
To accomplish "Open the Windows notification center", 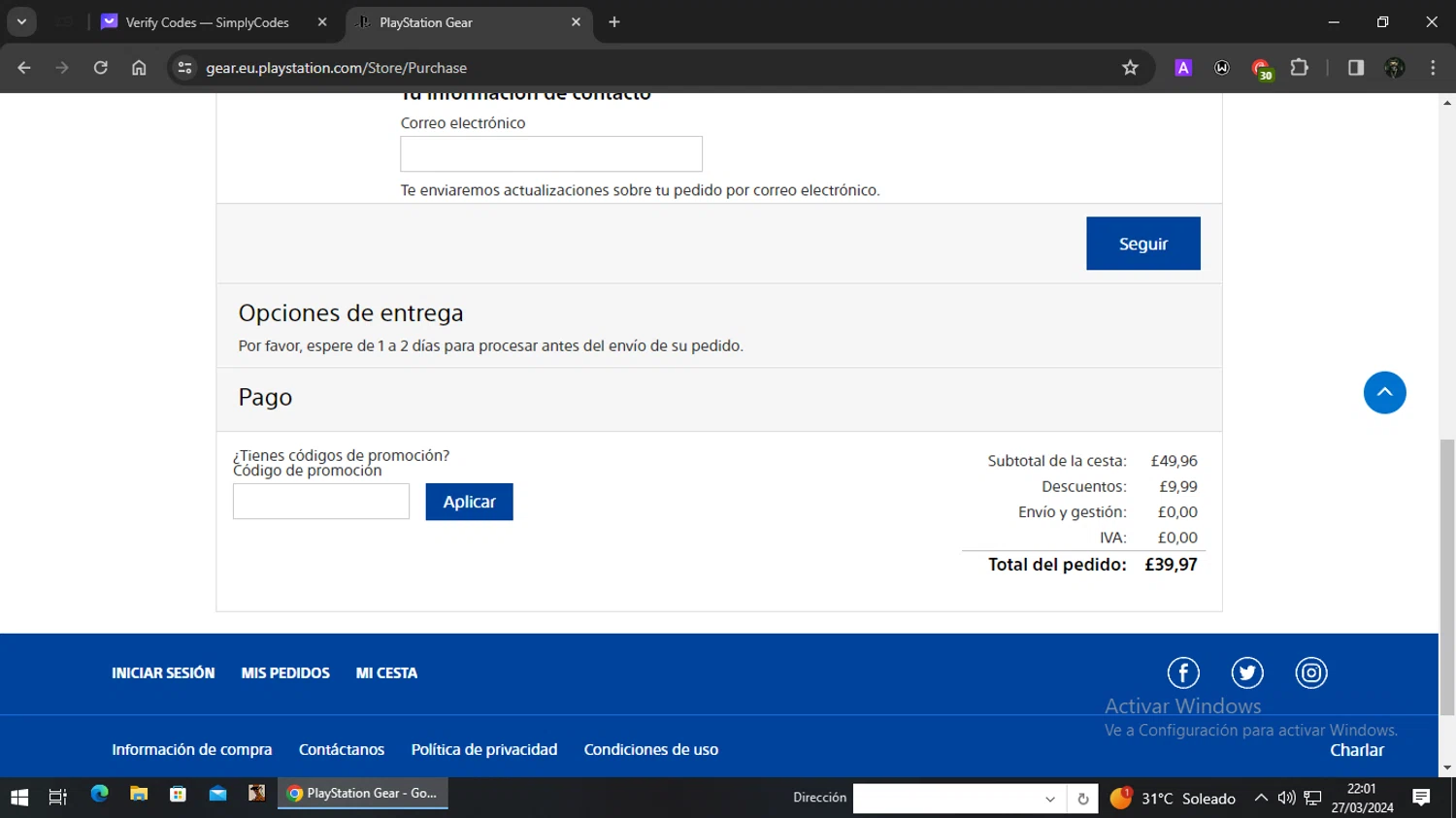I will (1421, 798).
